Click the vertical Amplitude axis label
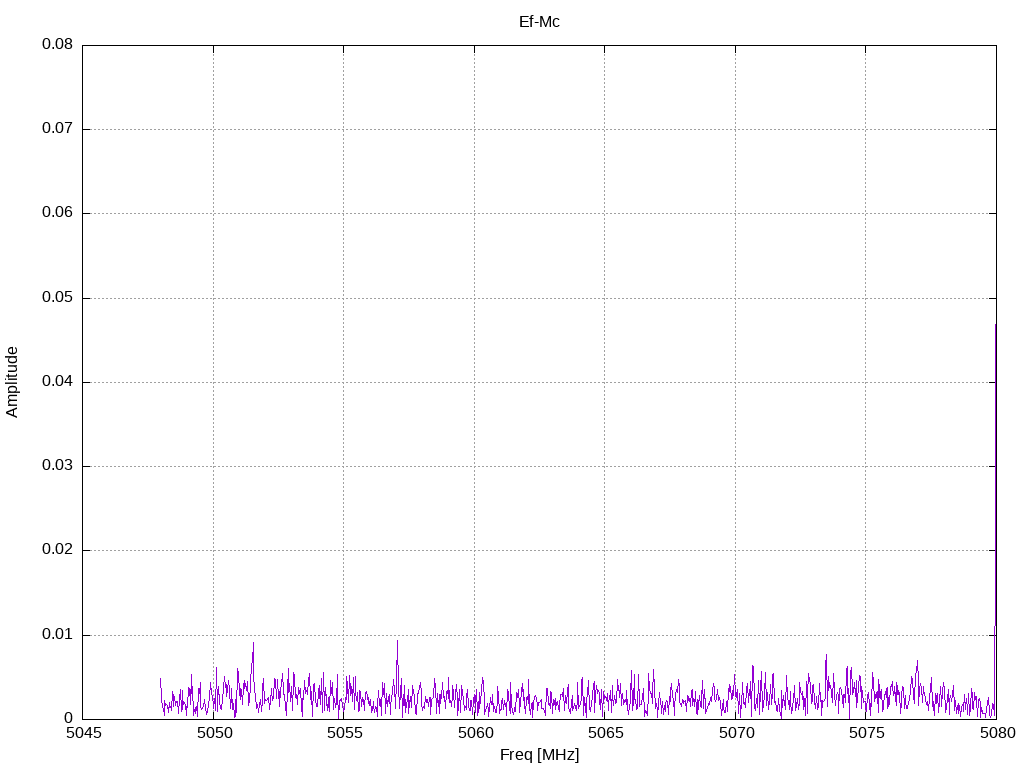 click(x=13, y=381)
